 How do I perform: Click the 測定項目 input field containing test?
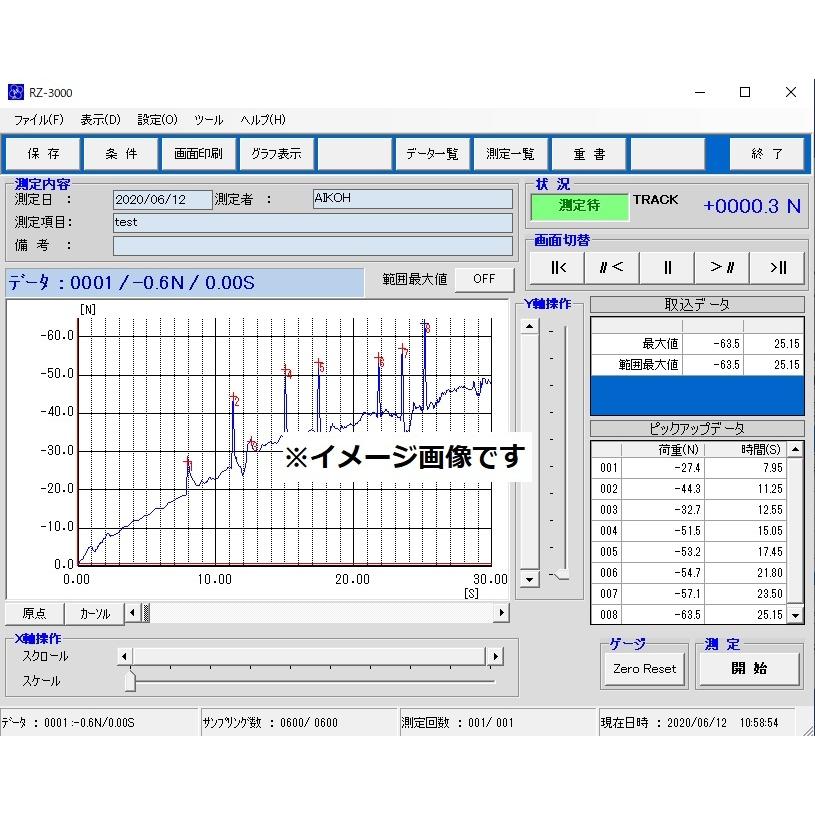(312, 222)
